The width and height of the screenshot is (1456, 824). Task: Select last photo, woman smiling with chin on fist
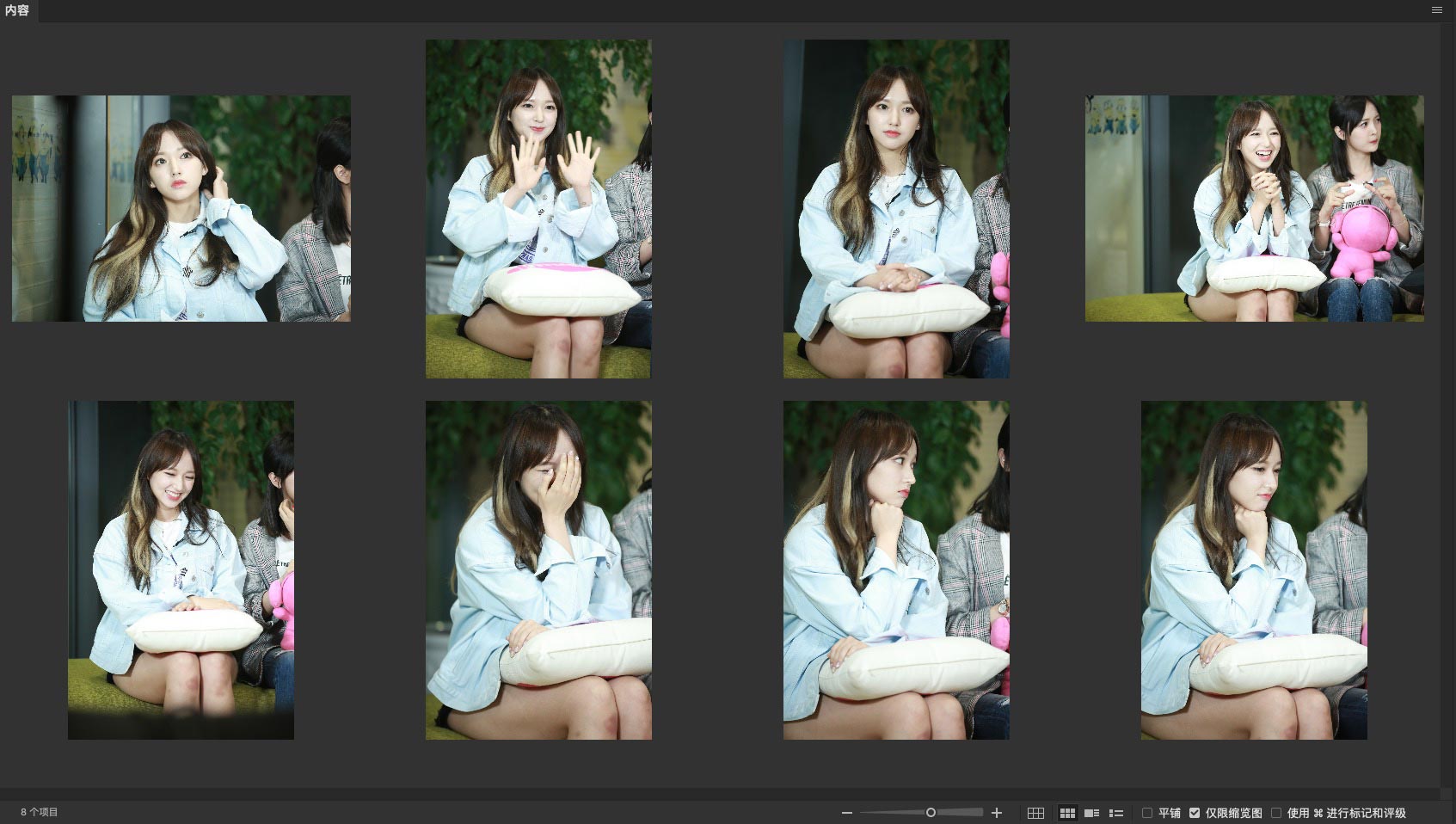pyautogui.click(x=1254, y=569)
